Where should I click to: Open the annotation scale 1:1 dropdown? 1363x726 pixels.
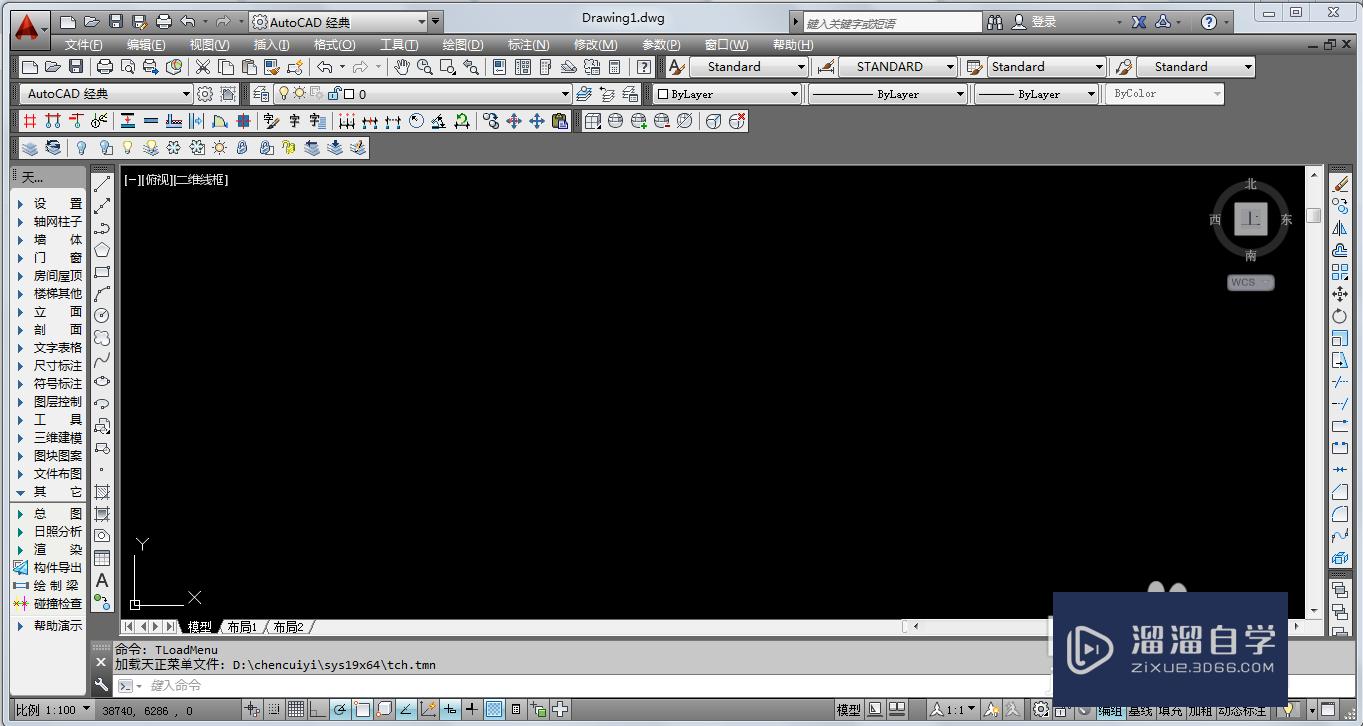coord(953,710)
